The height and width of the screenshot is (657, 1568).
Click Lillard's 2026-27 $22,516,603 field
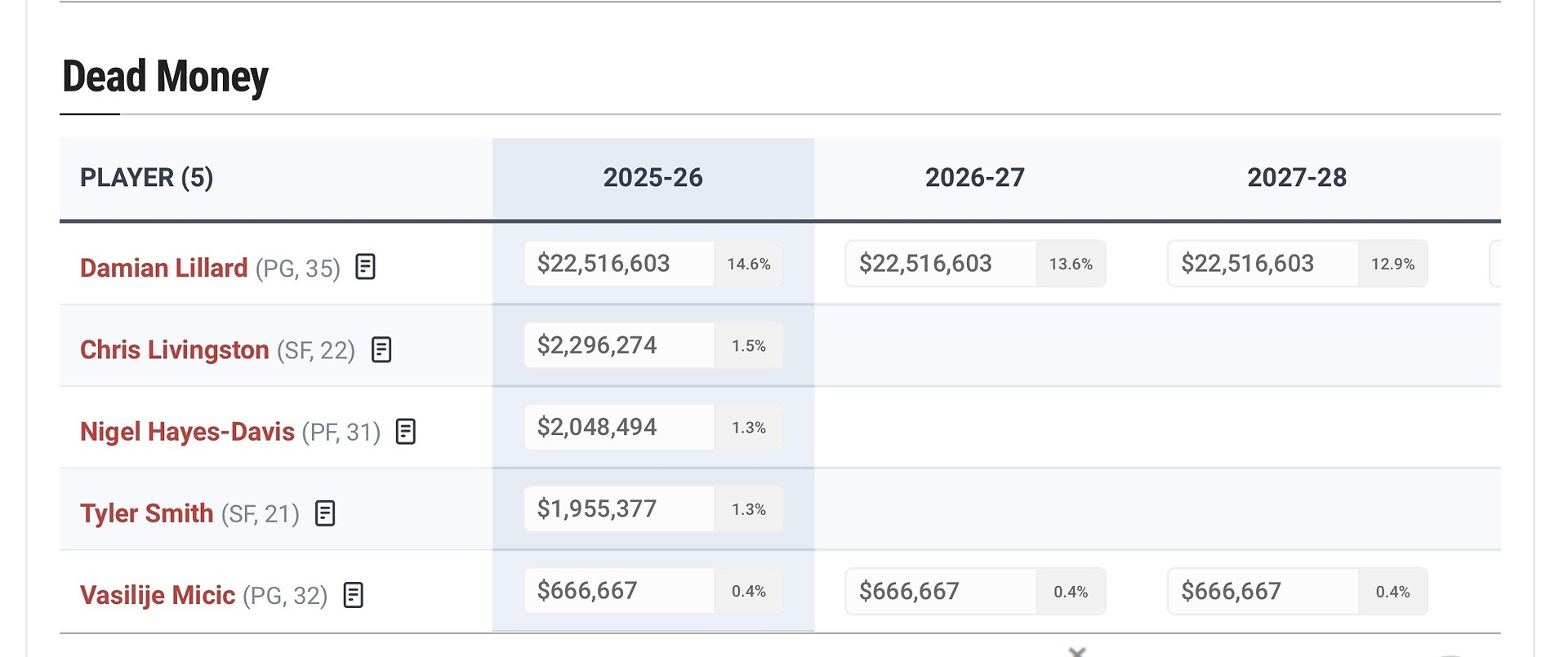click(925, 263)
